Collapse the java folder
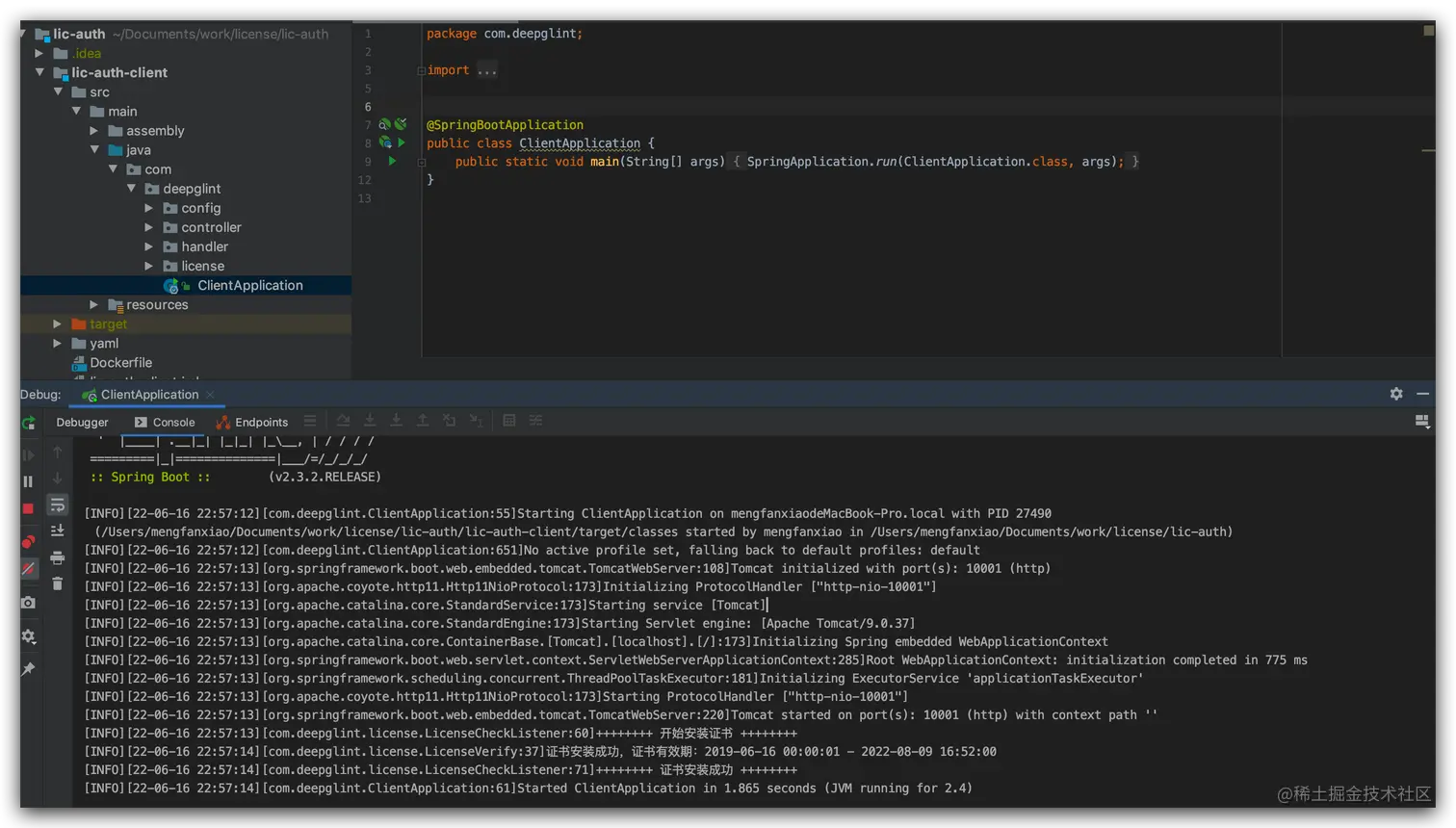 click(x=94, y=149)
